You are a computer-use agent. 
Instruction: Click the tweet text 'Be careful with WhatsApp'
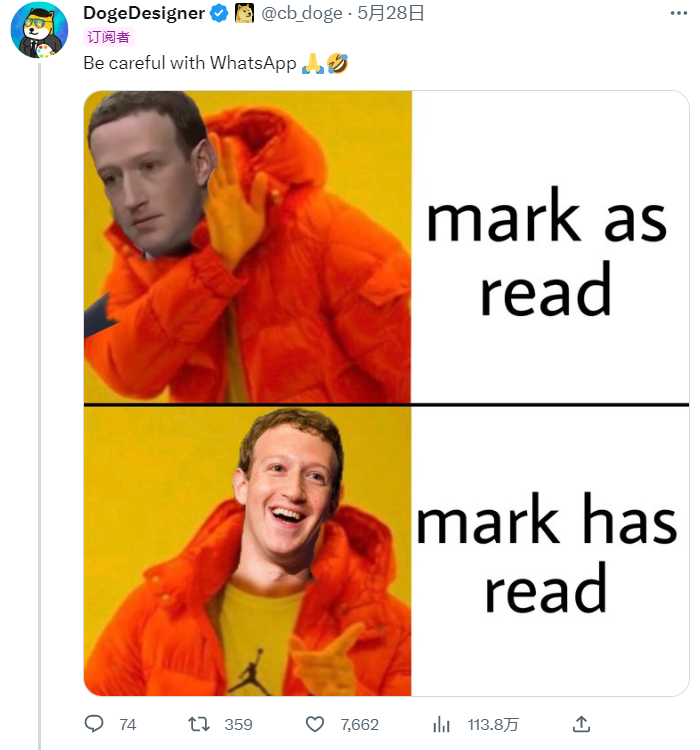coord(189,63)
